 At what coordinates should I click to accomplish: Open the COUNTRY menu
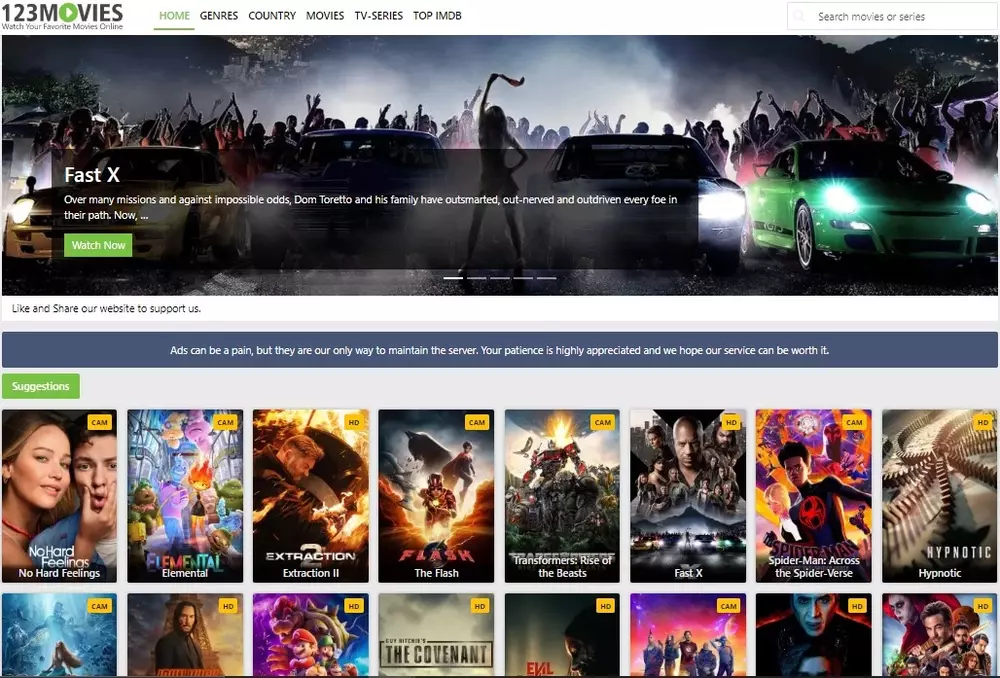pos(272,15)
